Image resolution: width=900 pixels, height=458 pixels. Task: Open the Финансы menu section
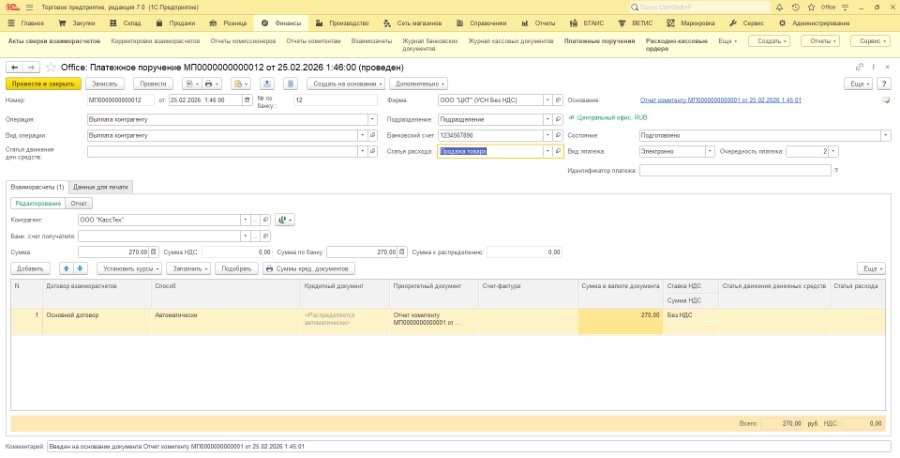point(281,24)
